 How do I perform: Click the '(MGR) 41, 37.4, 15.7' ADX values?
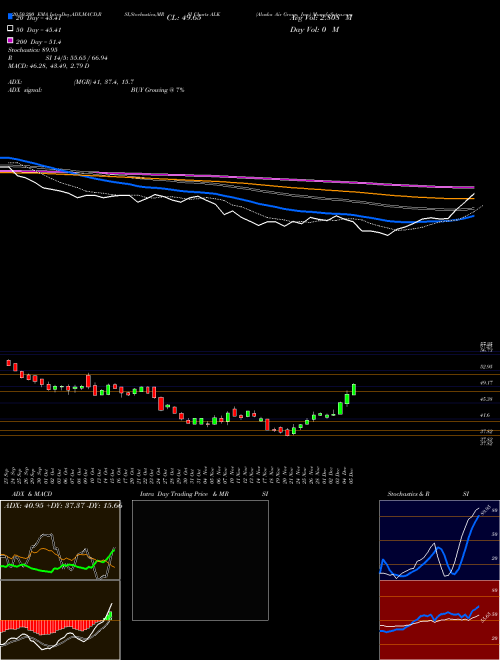(x=104, y=82)
